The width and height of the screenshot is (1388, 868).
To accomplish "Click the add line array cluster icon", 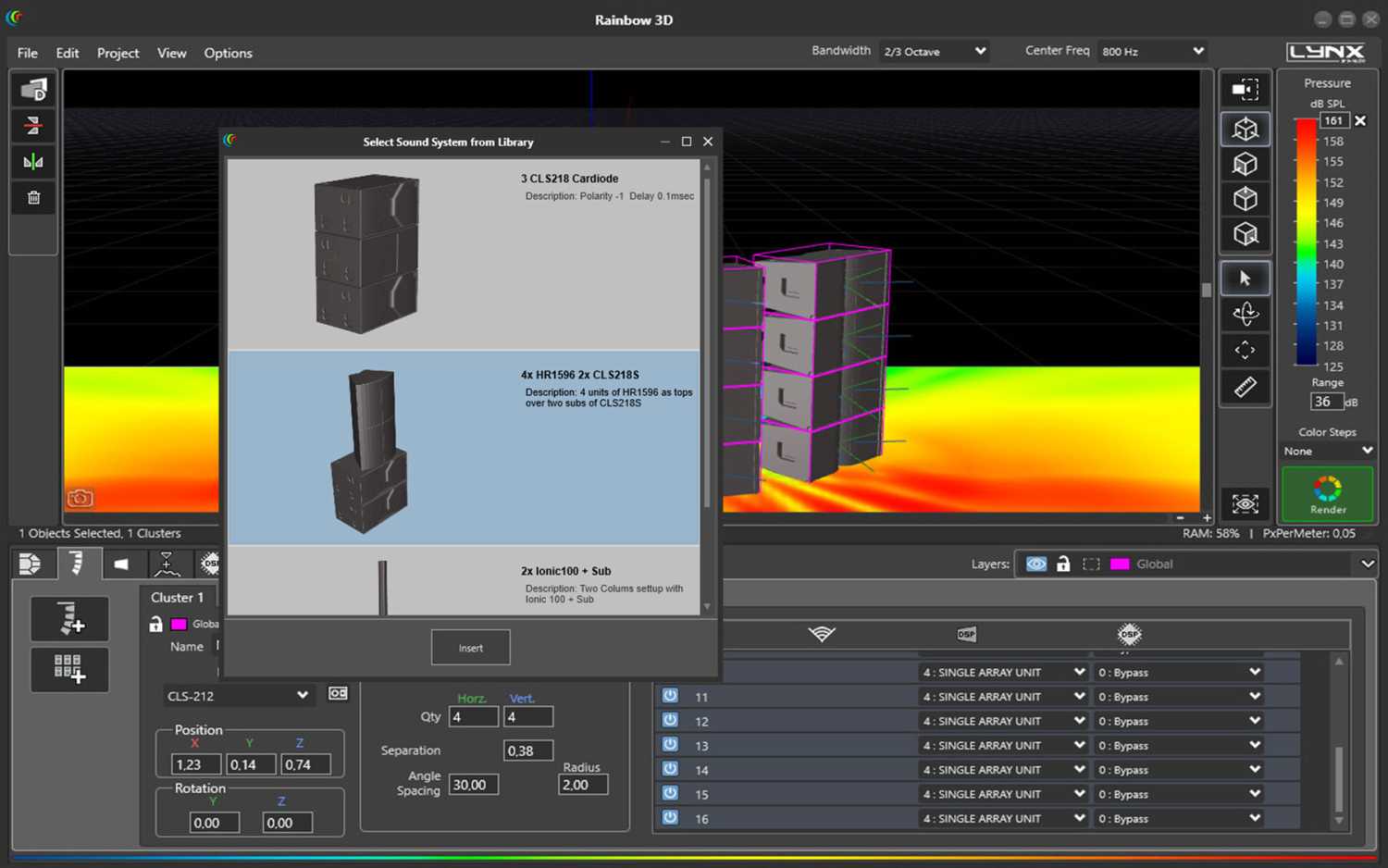I will pyautogui.click(x=69, y=618).
